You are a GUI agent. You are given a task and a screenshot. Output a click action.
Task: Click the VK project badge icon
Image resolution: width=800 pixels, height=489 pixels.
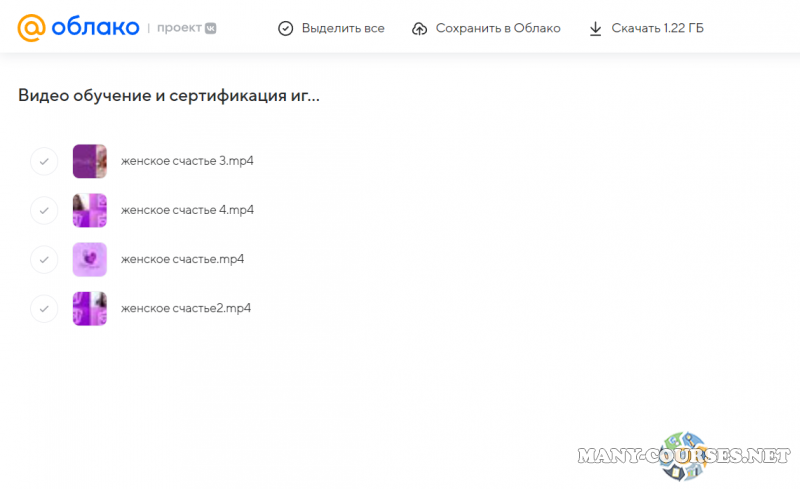[x=211, y=28]
